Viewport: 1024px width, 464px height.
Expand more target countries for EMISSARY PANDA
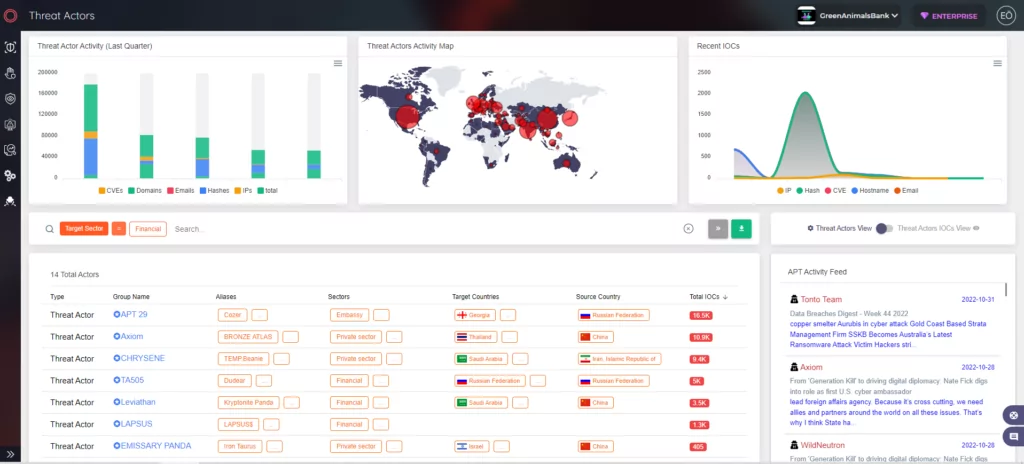502,446
